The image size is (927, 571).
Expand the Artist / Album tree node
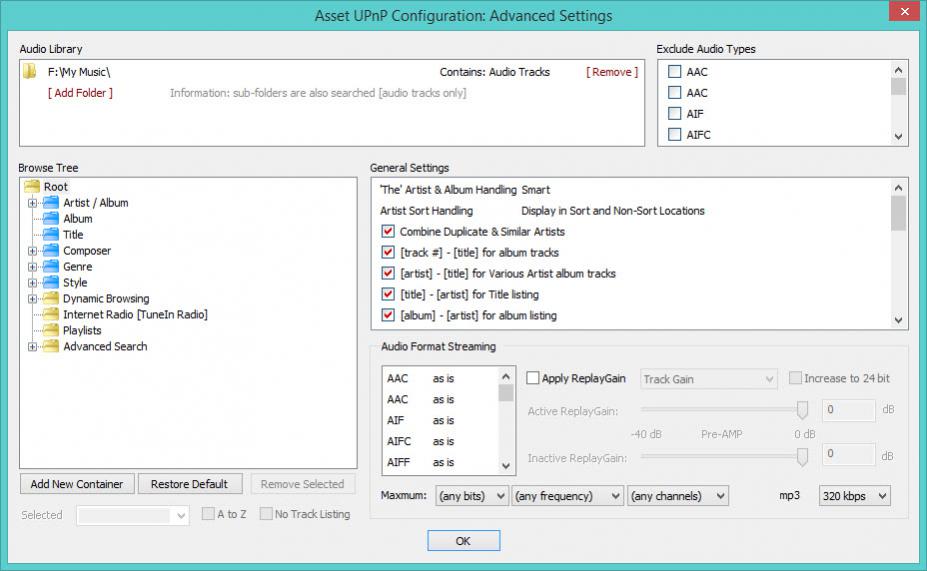[33, 203]
